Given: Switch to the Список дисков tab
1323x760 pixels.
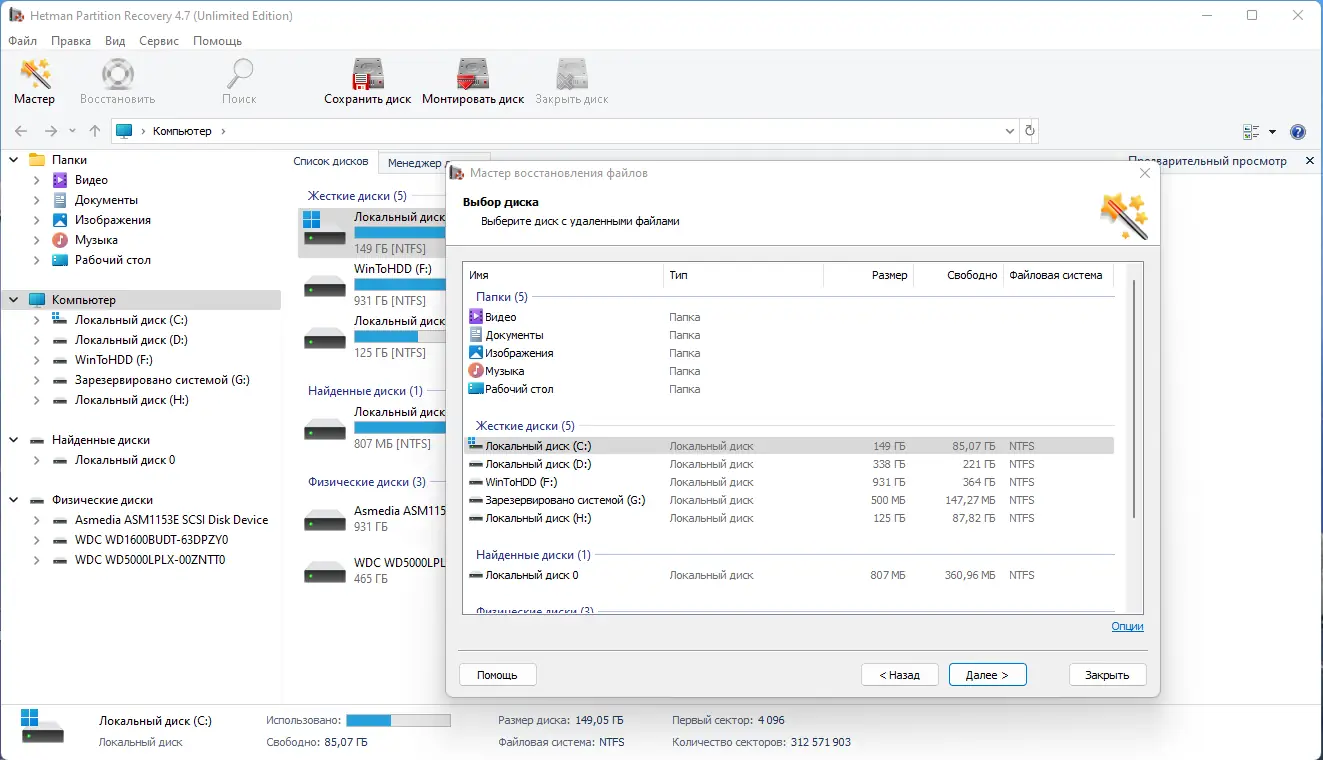Looking at the screenshot, I should 331,162.
